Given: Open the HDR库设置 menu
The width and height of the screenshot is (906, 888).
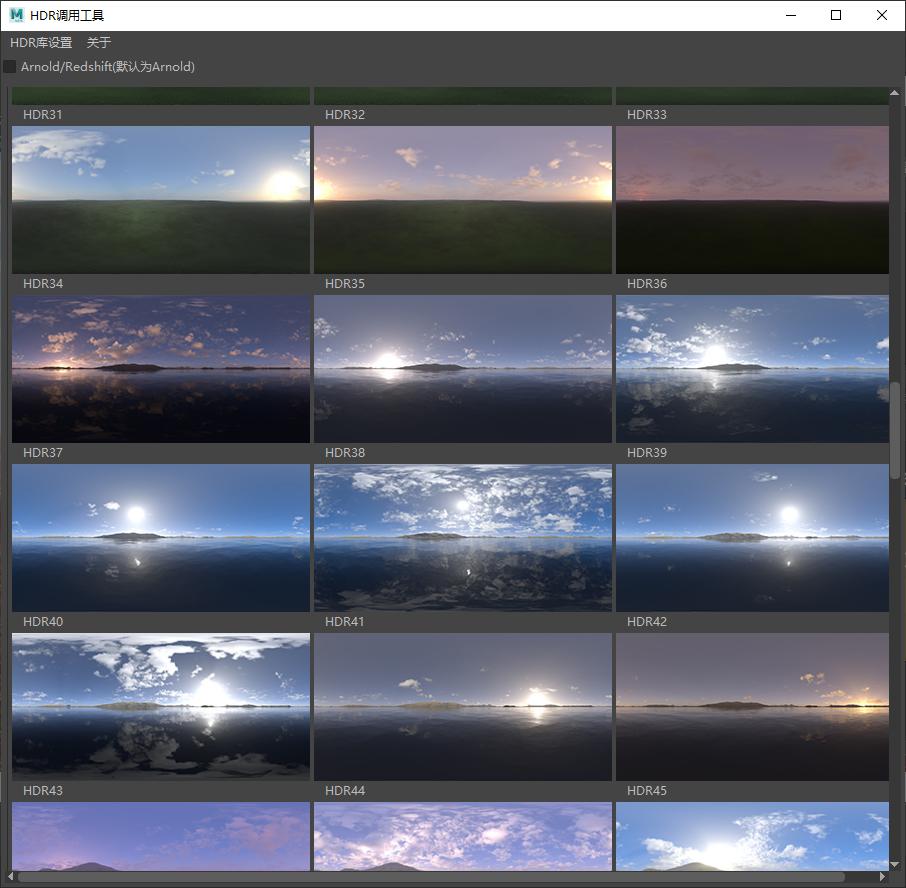Looking at the screenshot, I should point(41,43).
